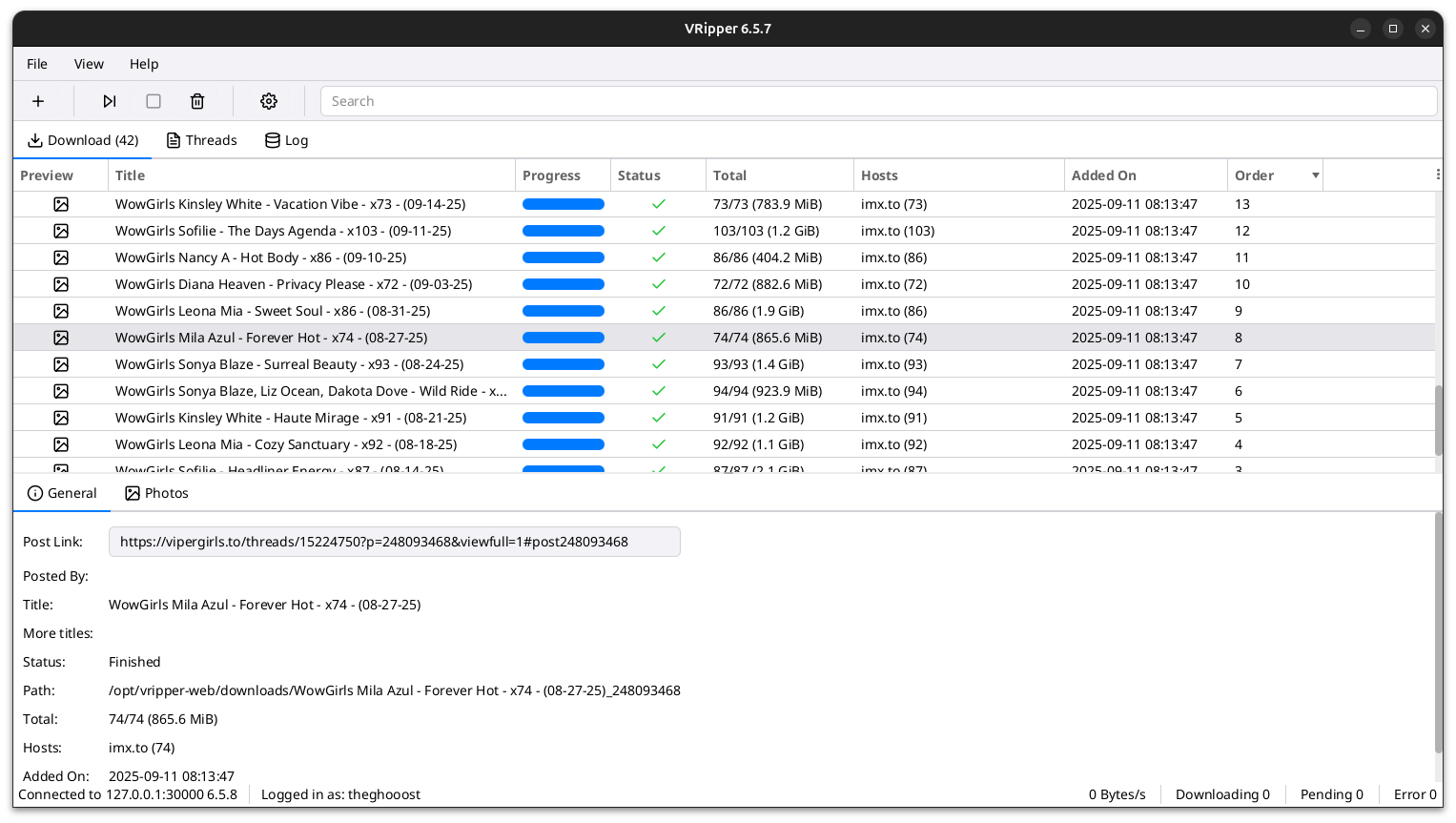Click progress bar for Nancy A Hot Body
The height and width of the screenshot is (823, 1456).
click(x=563, y=257)
